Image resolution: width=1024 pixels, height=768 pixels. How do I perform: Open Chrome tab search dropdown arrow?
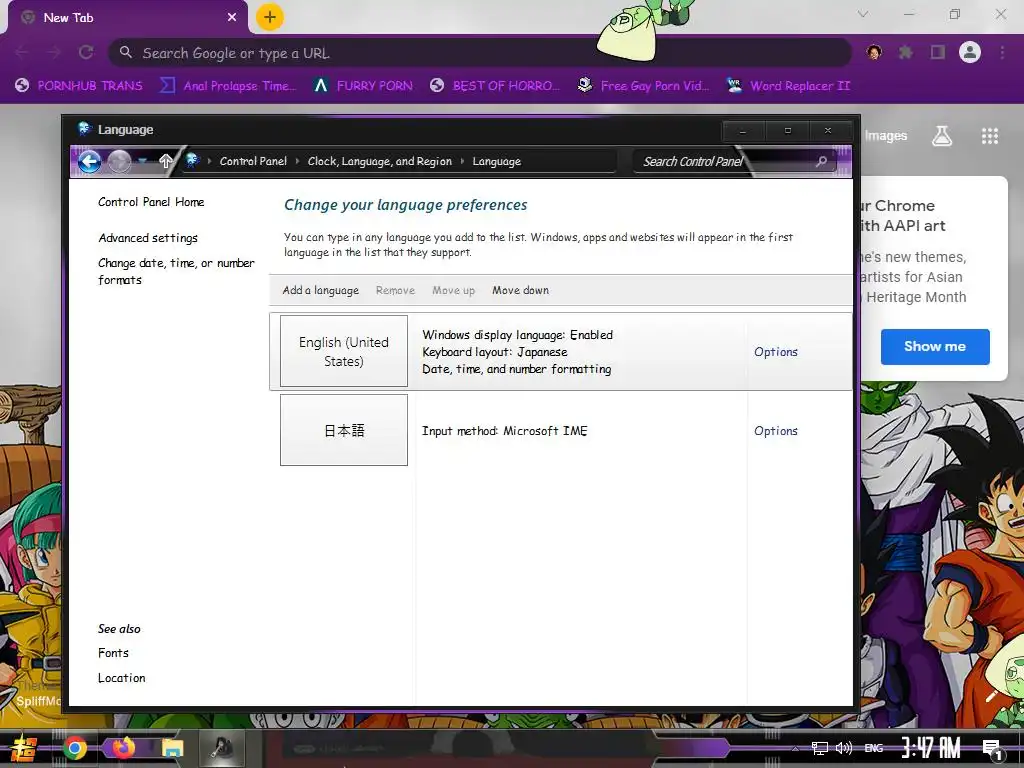[863, 14]
